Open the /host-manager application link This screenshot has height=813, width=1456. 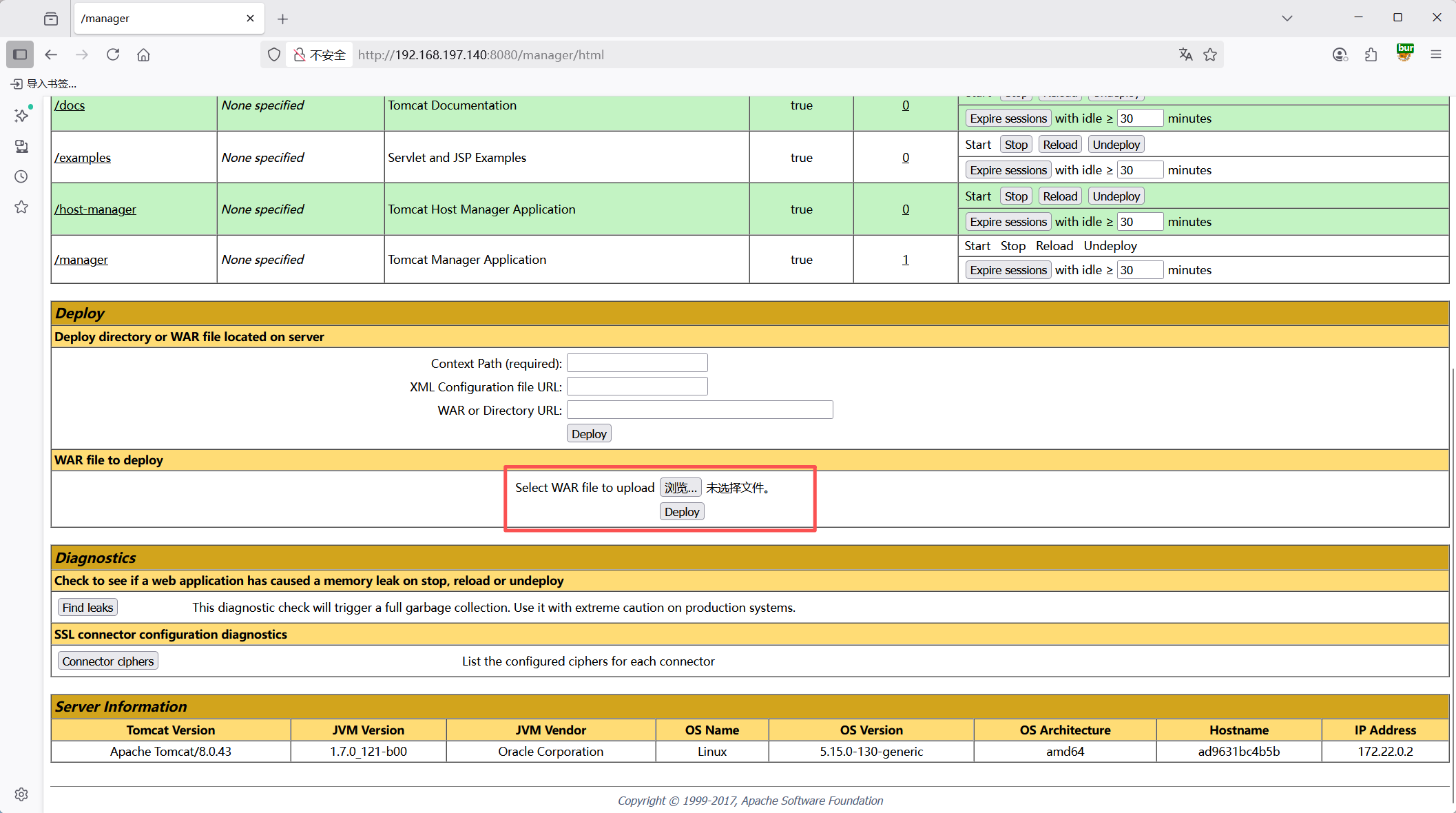(95, 209)
